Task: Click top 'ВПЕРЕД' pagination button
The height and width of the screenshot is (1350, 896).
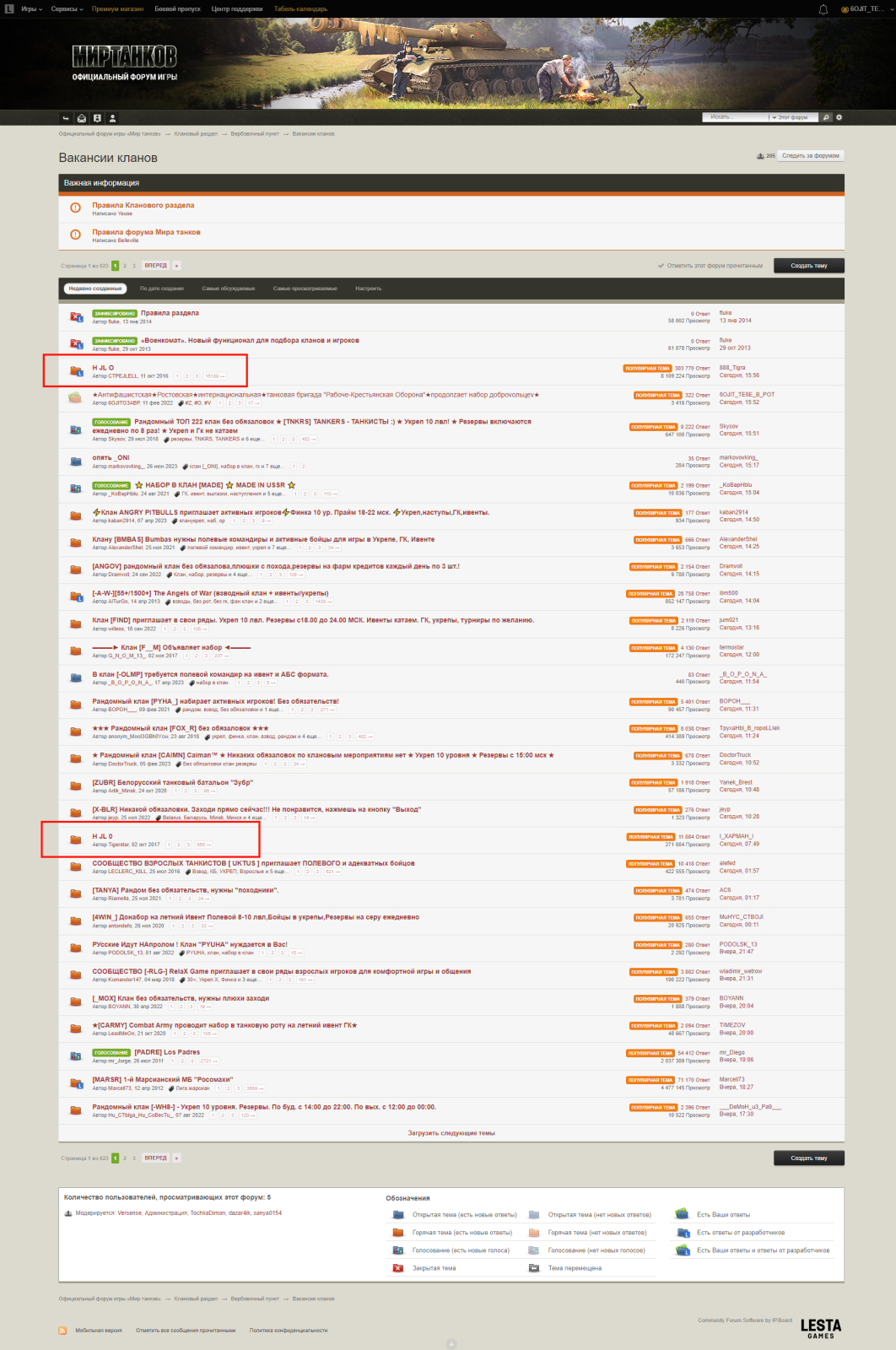Action: 156,266
